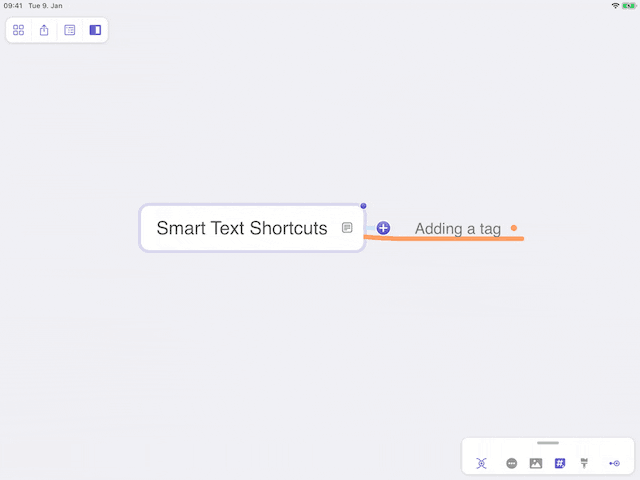Open the note icon on Smart Text Shortcuts node

point(347,228)
